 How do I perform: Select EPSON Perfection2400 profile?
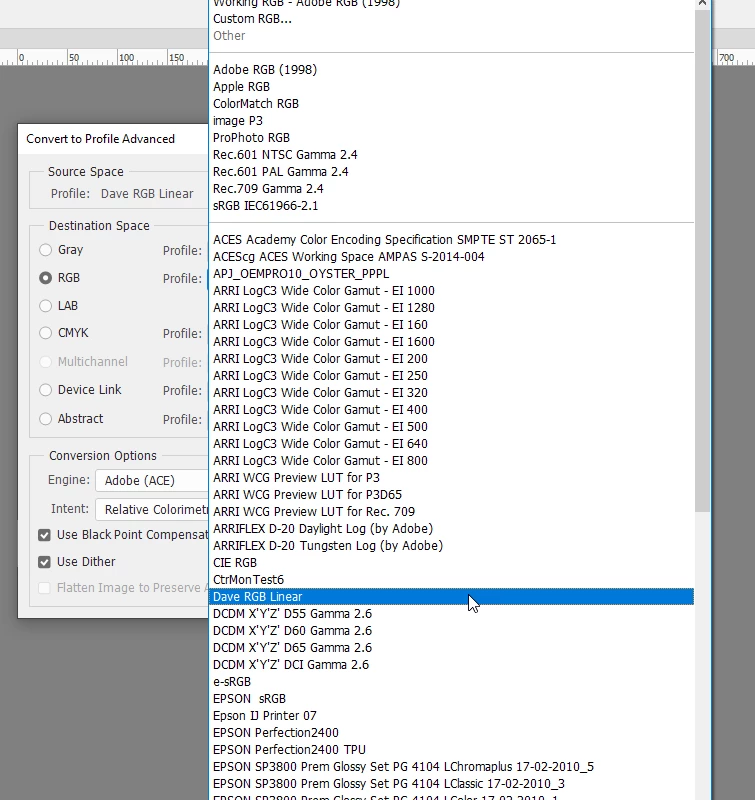tap(451, 733)
